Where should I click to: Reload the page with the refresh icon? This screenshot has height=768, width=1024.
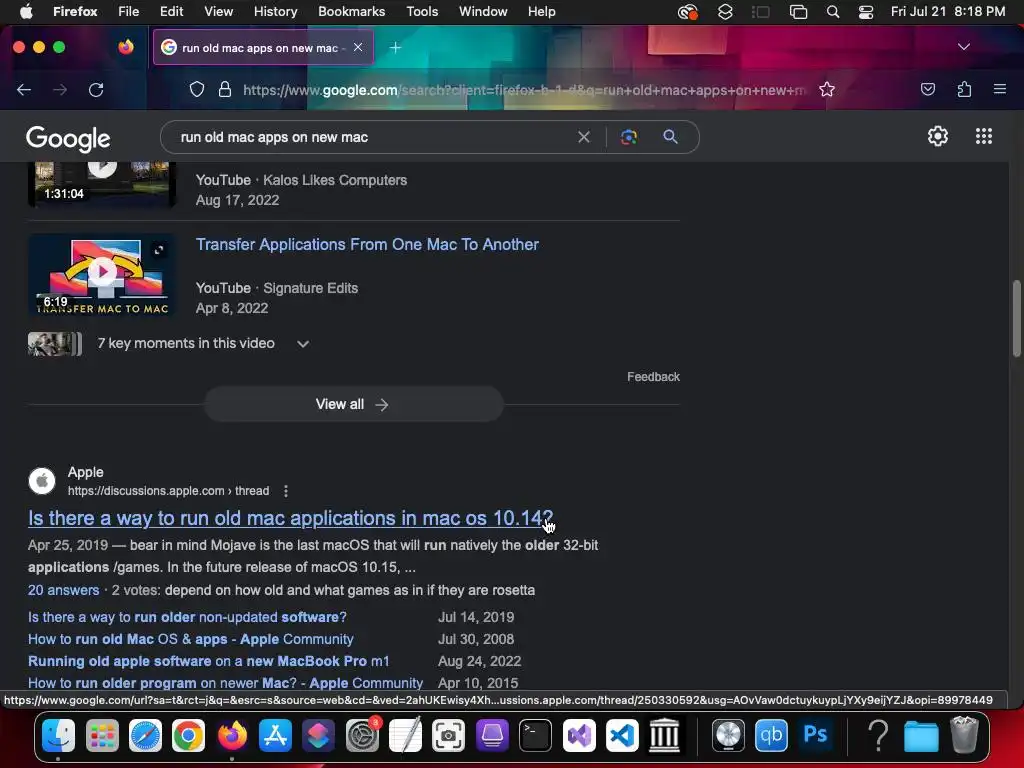click(x=96, y=89)
